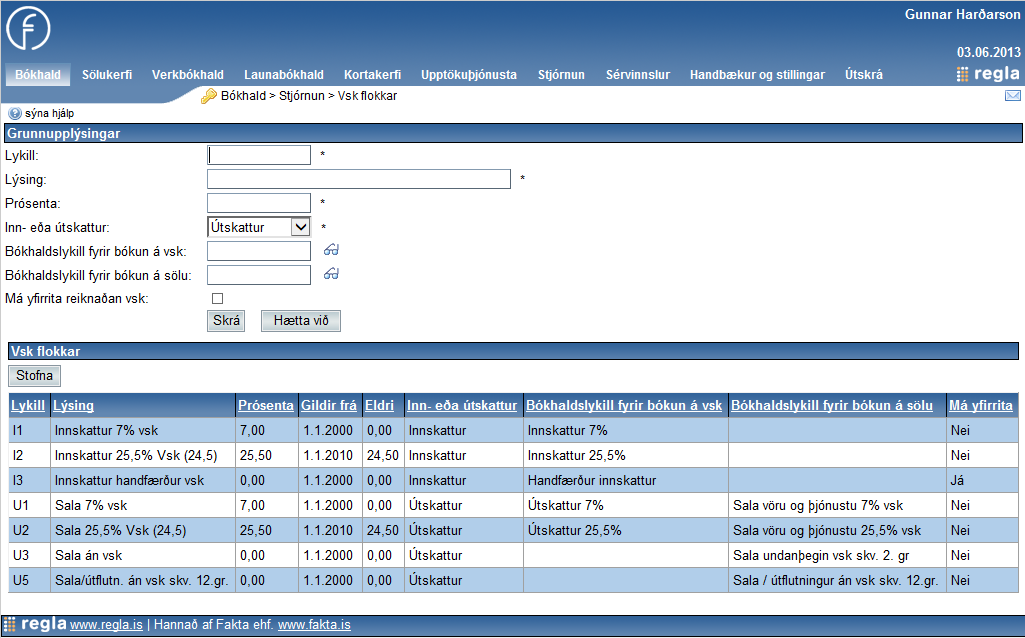This screenshot has height=638, width=1025.
Task: Click the Fakta circular logo icon
Action: pos(28,29)
